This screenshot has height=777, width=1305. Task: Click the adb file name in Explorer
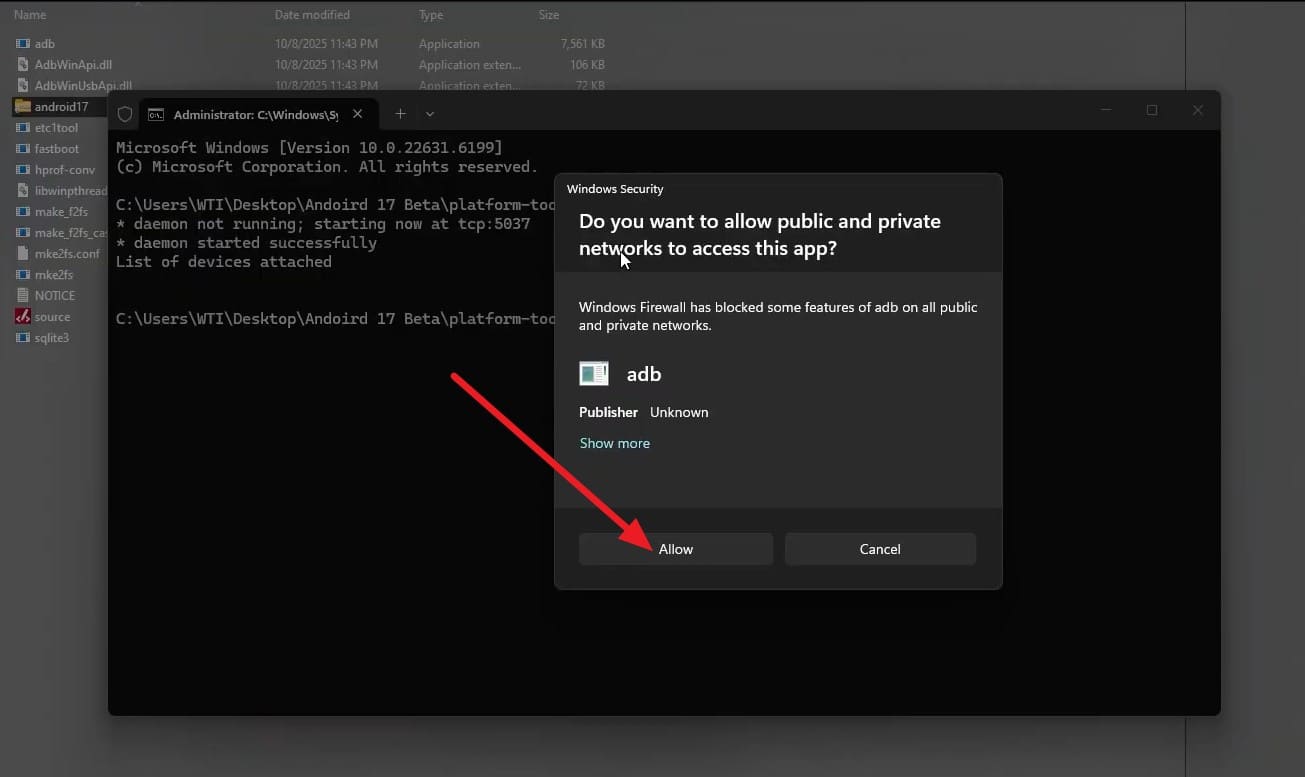pyautogui.click(x=45, y=44)
